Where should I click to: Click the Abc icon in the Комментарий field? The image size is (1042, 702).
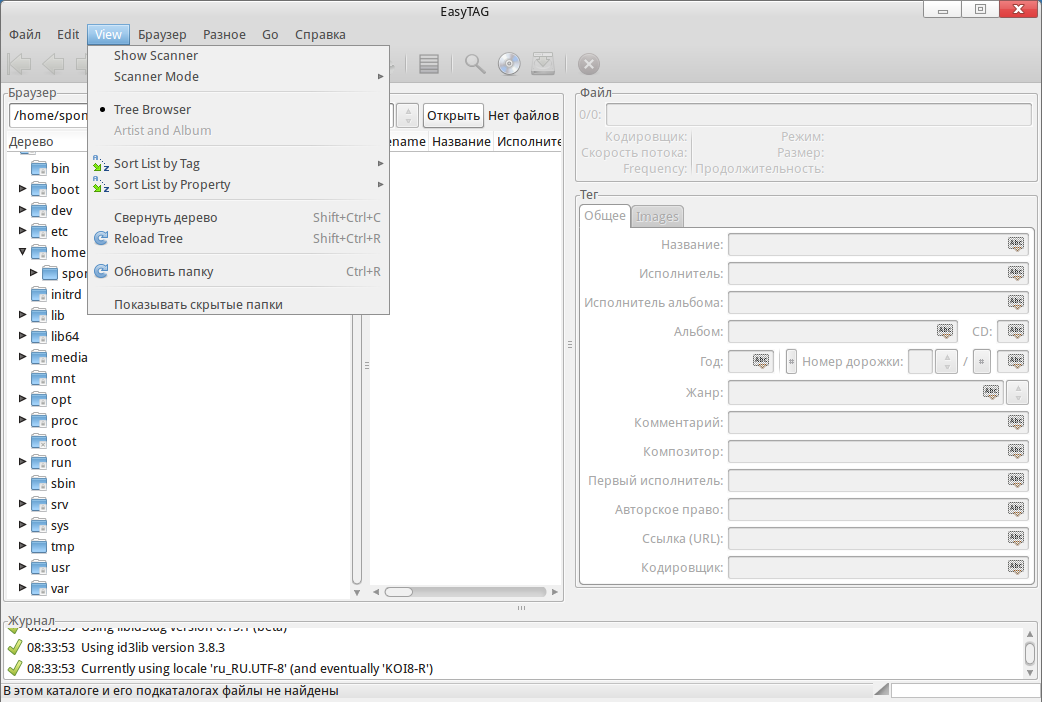(1015, 423)
